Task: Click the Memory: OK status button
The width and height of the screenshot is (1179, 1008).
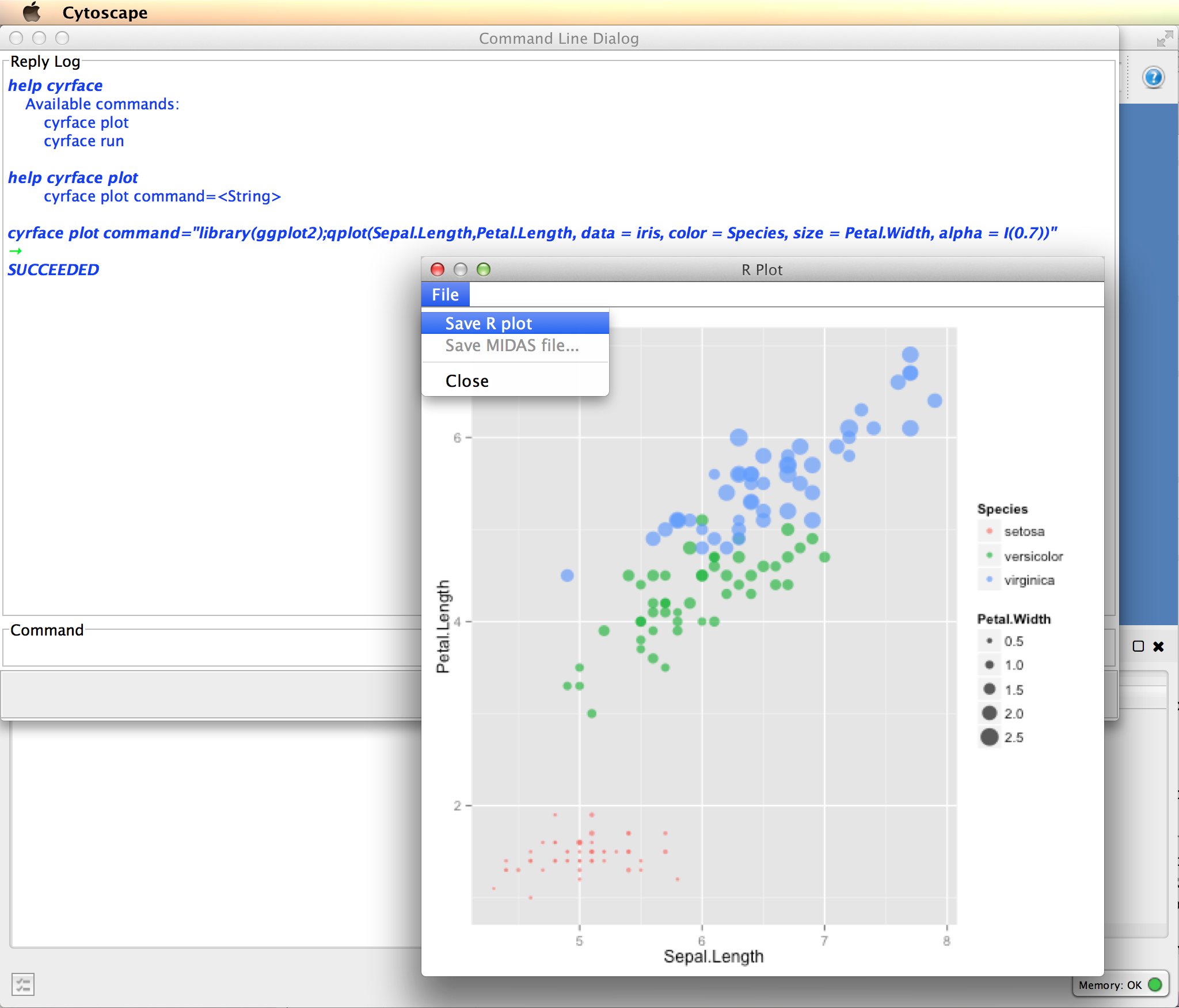Action: [x=1120, y=985]
